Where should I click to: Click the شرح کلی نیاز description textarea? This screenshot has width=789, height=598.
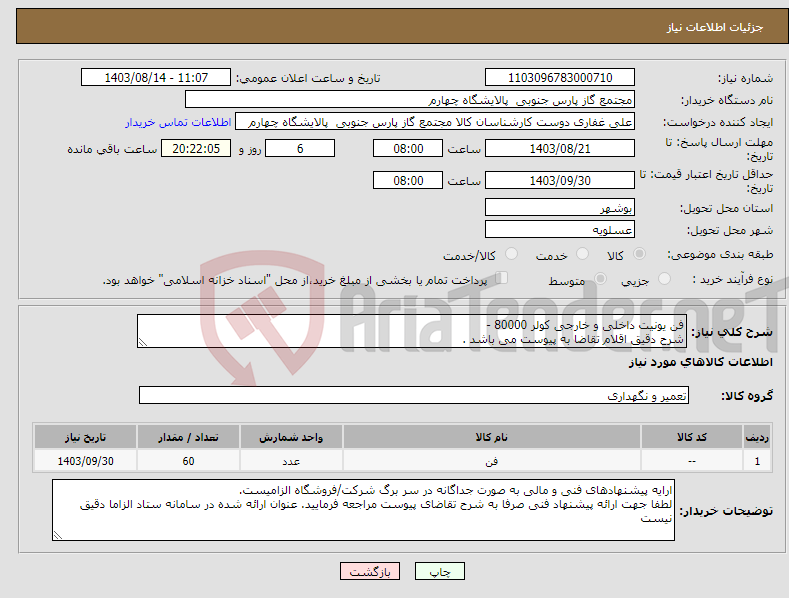412,331
